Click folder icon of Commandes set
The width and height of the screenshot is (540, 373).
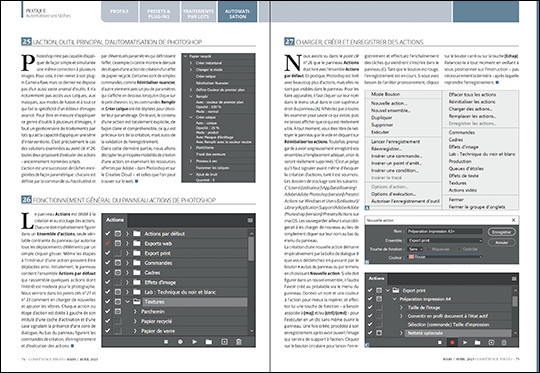[x=137, y=263]
